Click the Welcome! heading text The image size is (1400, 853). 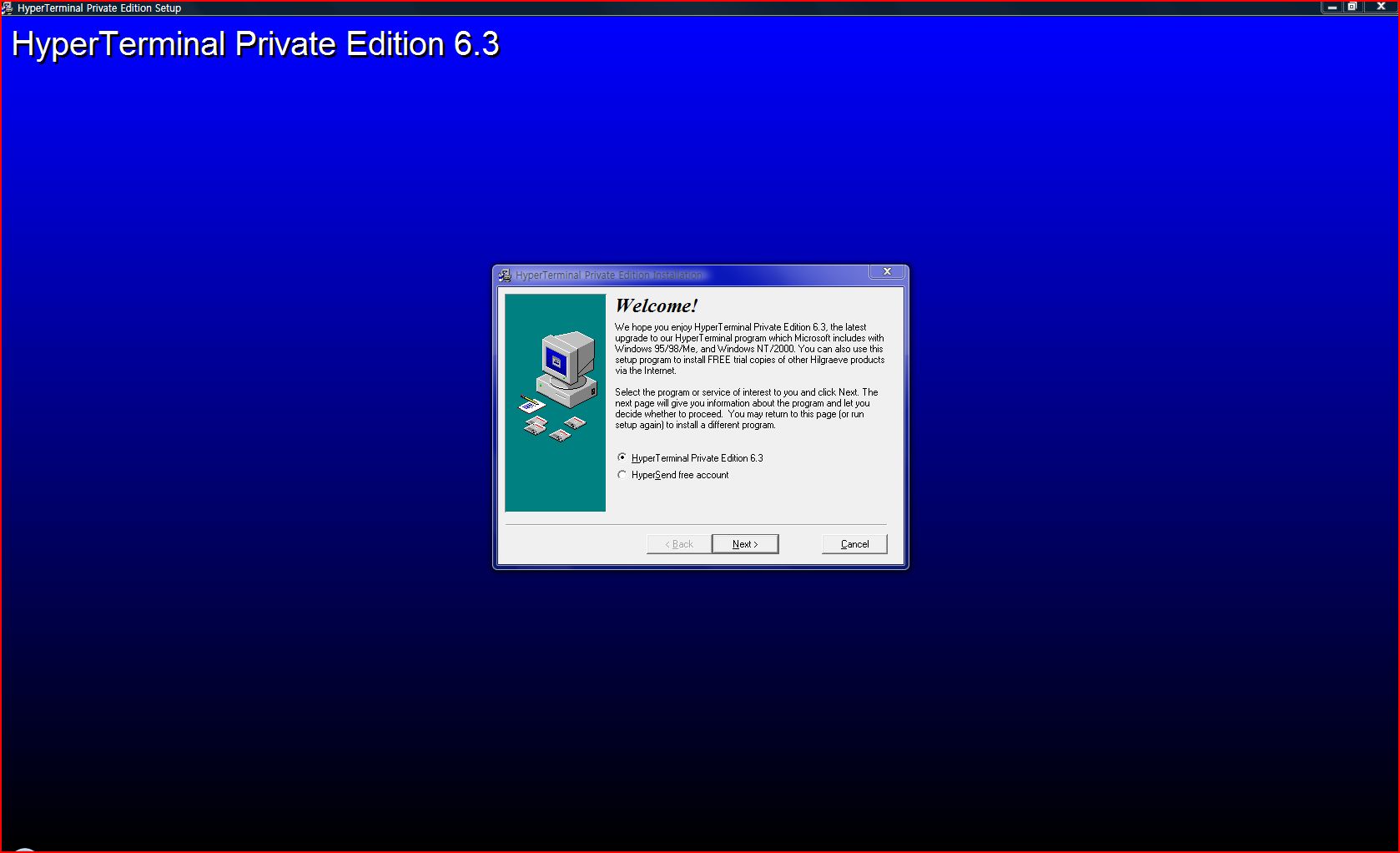[x=657, y=305]
